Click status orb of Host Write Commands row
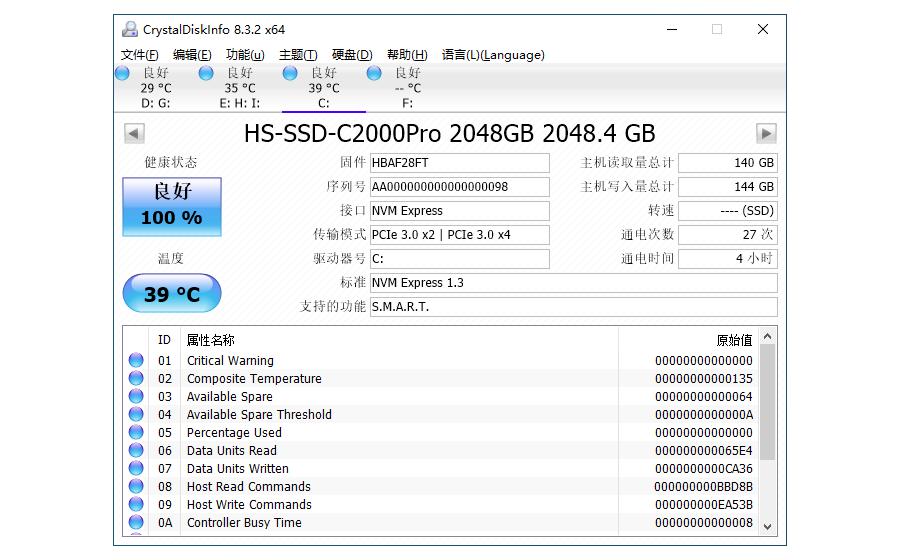The image size is (900, 560). click(136, 504)
